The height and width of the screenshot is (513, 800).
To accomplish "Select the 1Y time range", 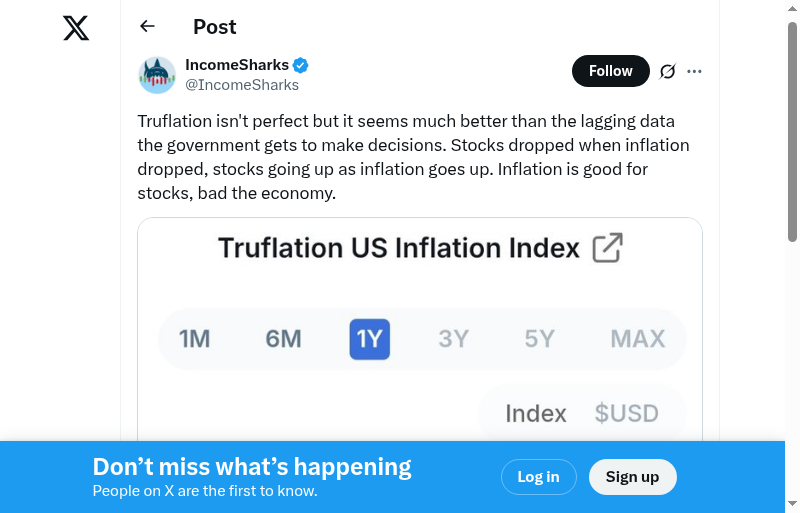I will 369,339.
